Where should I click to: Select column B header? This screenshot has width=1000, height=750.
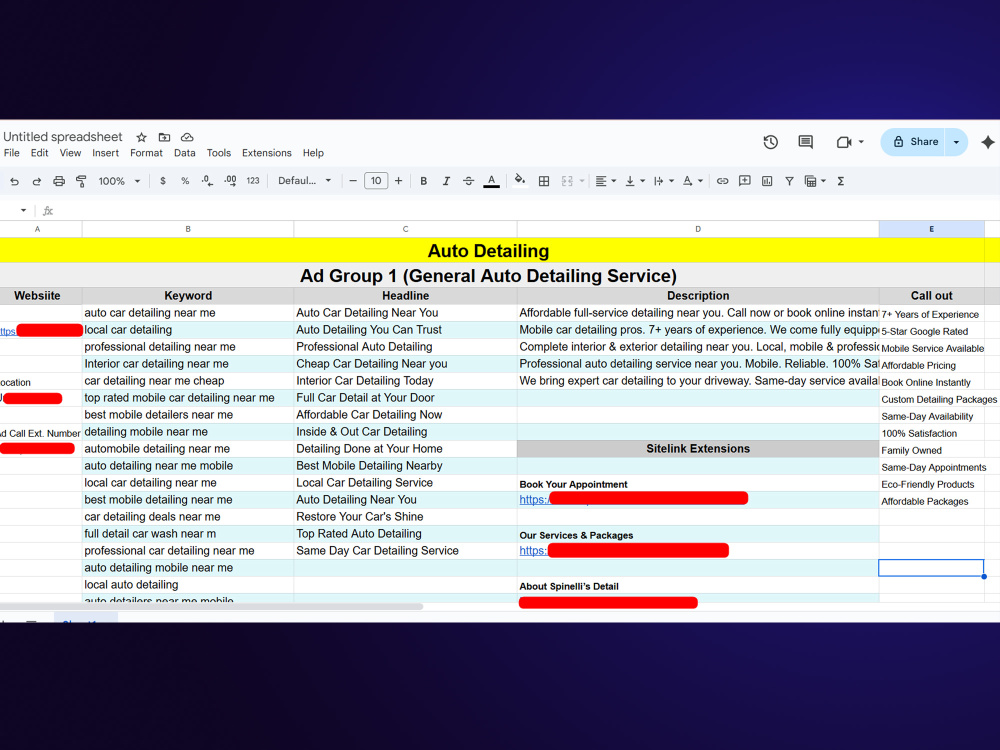[188, 229]
